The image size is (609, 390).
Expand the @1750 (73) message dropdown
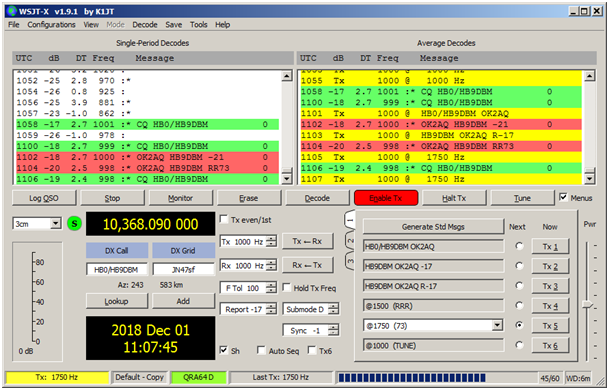tap(497, 326)
